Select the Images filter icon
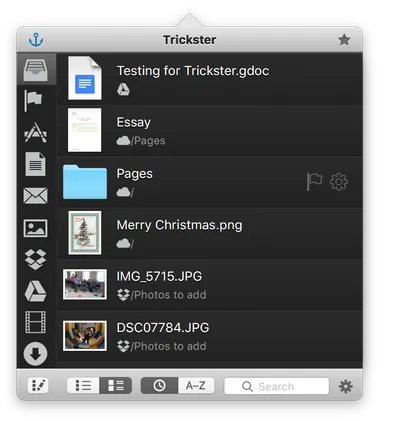Screen dimensions: 404x421 point(35,228)
